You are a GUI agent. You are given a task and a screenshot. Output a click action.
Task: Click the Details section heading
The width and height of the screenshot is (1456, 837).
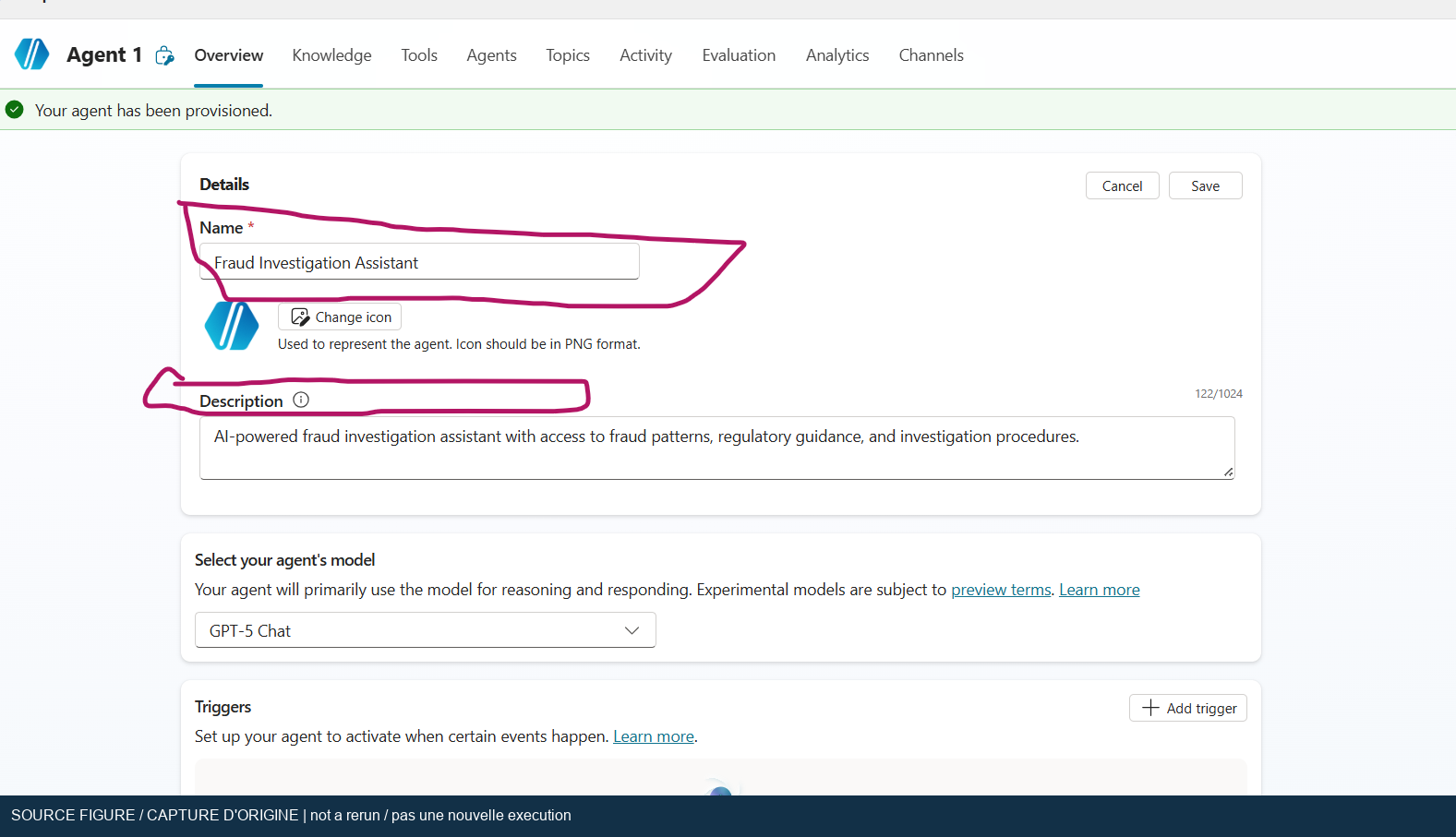tap(224, 185)
